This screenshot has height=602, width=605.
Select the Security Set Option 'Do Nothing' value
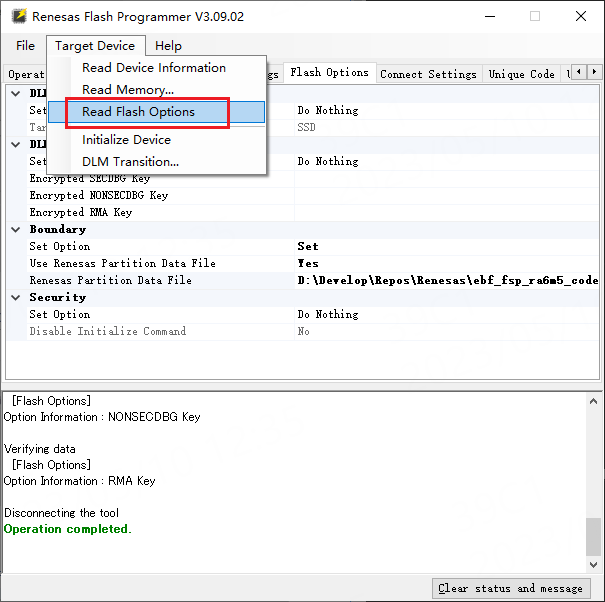(447, 315)
